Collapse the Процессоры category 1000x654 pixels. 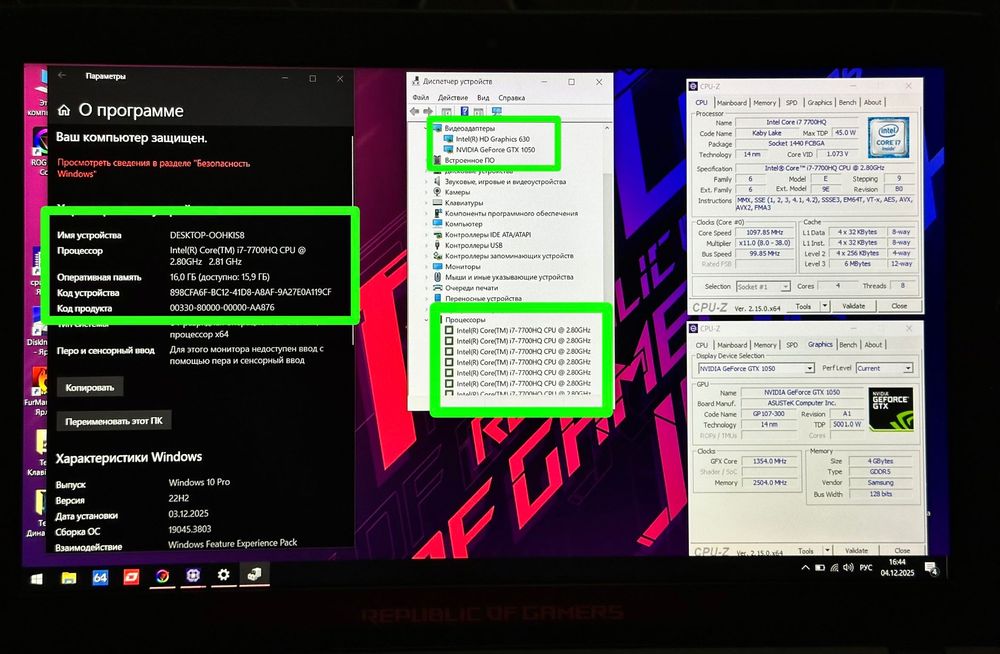(427, 320)
